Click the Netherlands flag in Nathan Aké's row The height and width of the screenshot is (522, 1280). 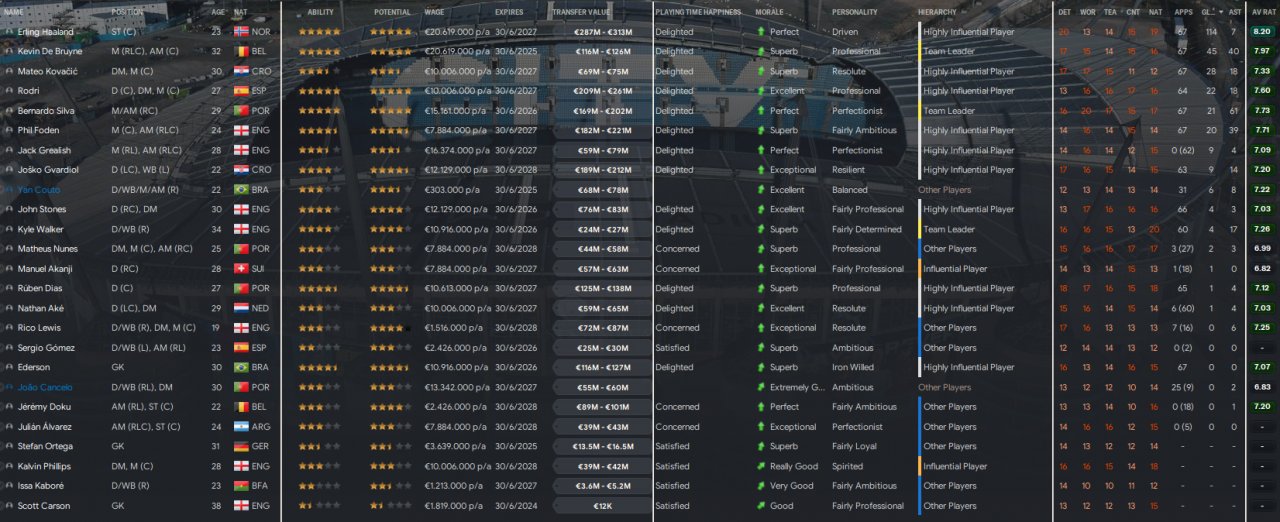(240, 308)
